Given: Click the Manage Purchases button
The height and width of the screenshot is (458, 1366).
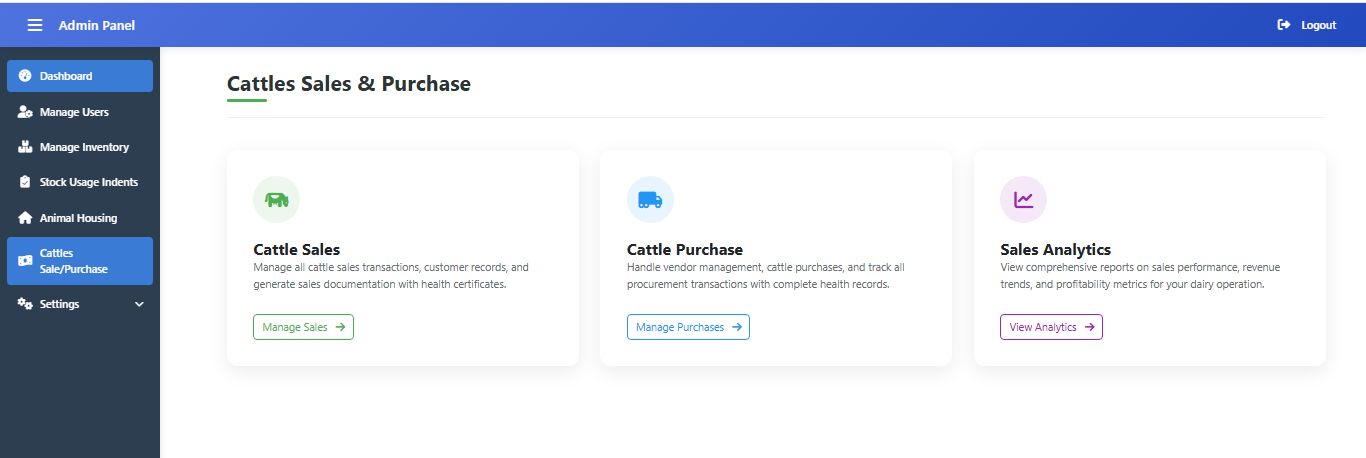Looking at the screenshot, I should tap(688, 327).
